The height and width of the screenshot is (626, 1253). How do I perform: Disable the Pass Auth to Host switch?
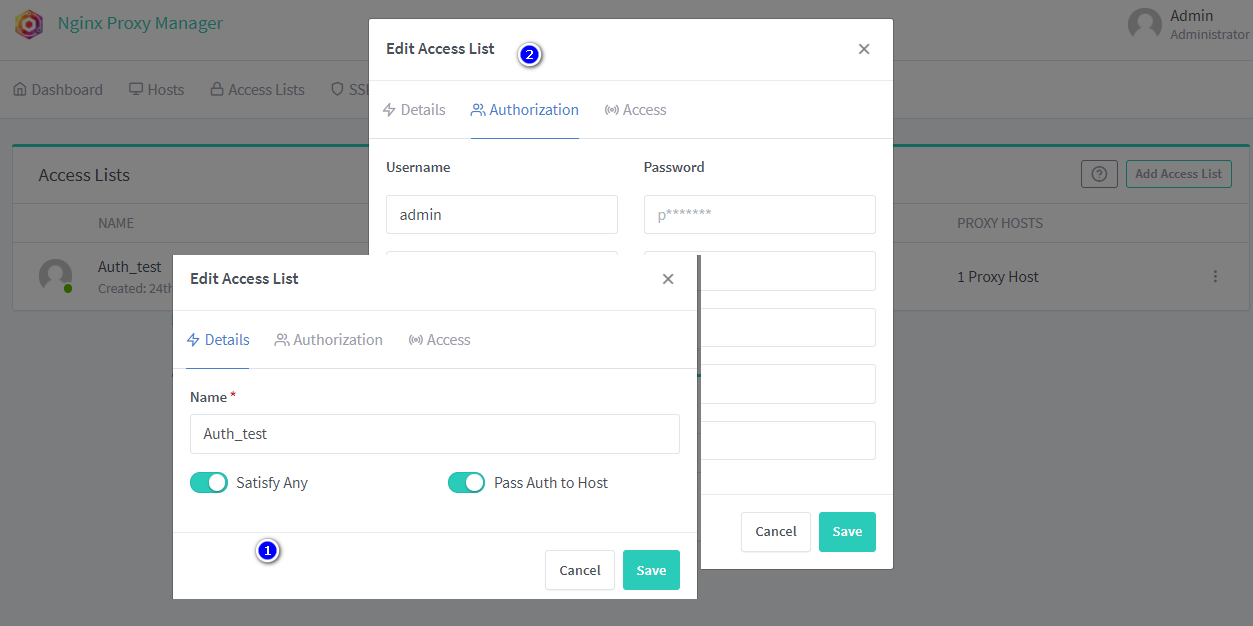466,483
